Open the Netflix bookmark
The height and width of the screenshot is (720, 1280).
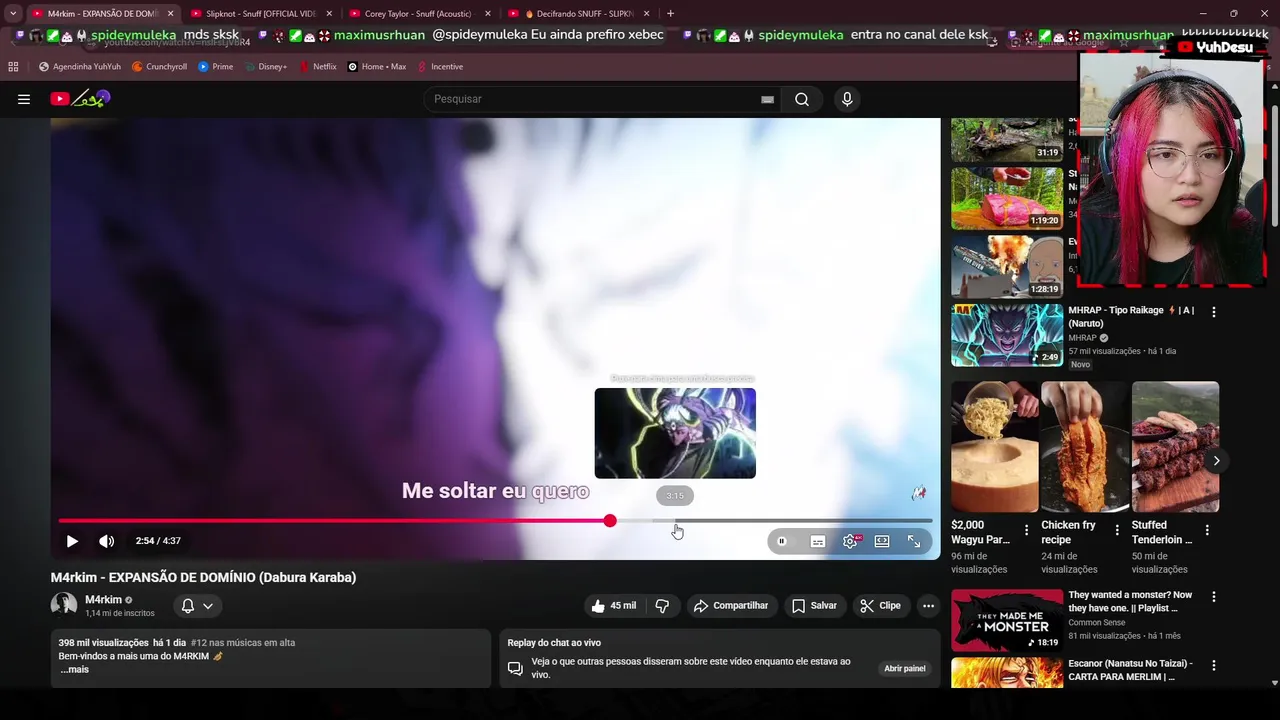point(317,67)
